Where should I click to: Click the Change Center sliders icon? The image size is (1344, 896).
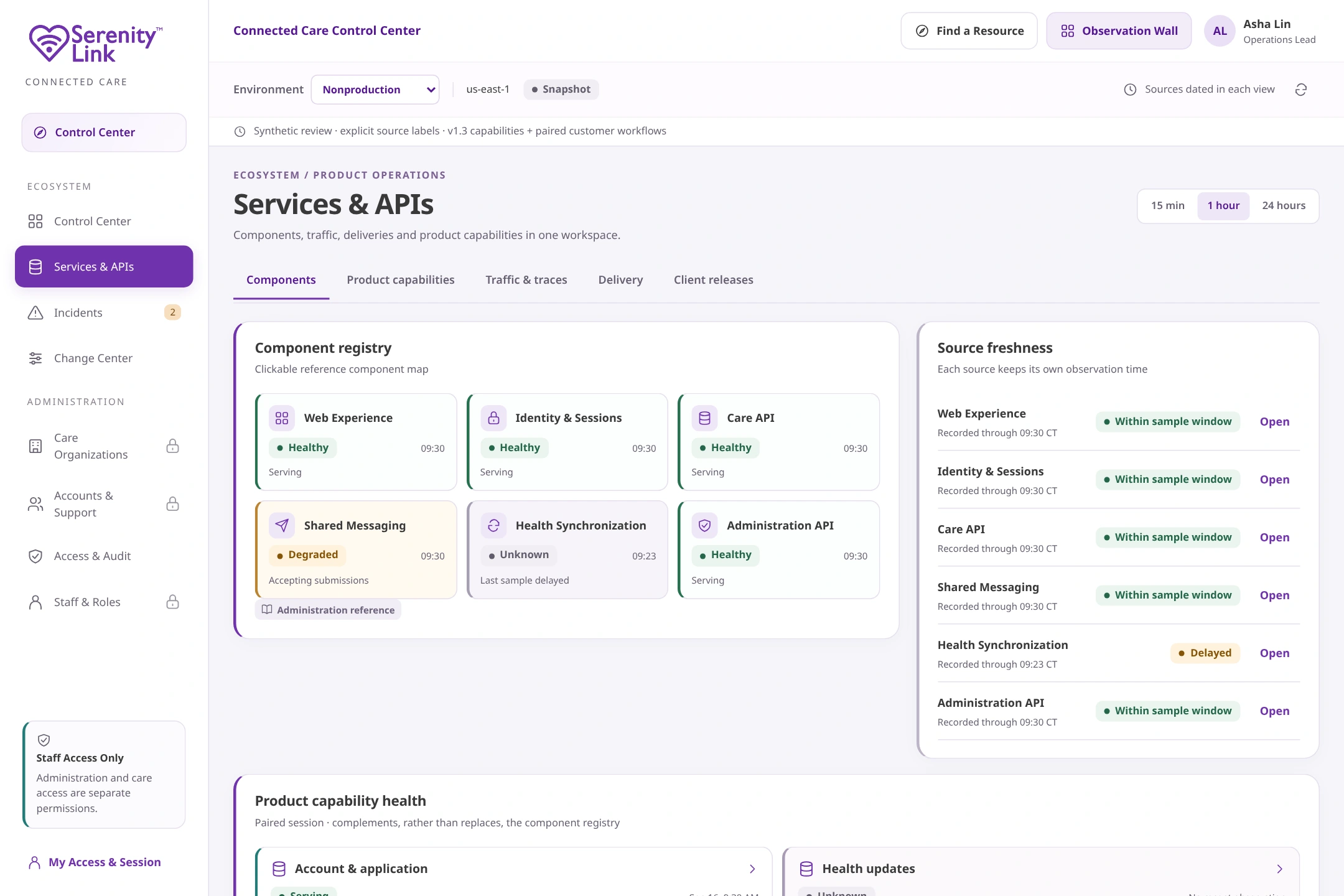pyautogui.click(x=35, y=358)
